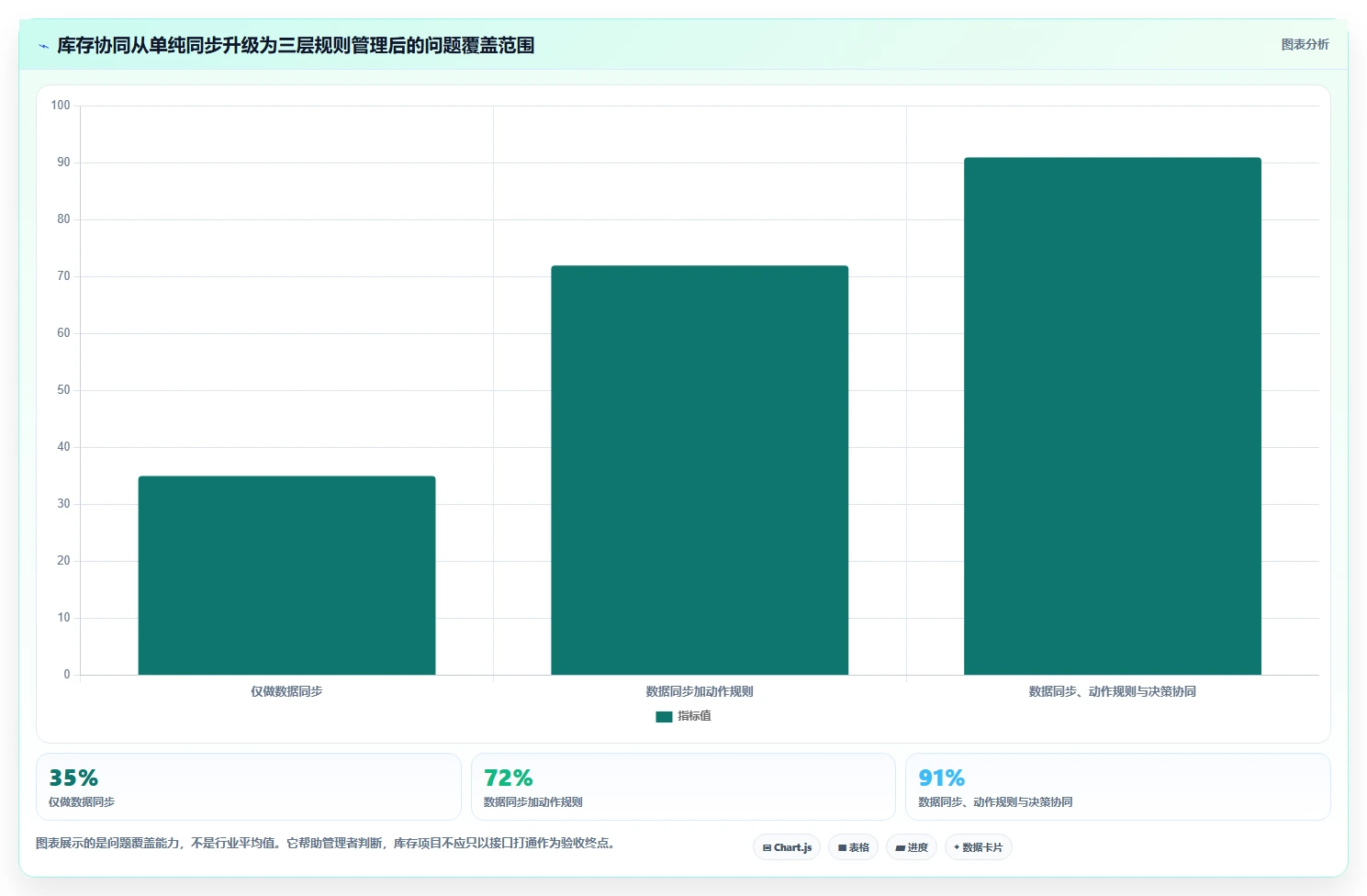This screenshot has height=896, width=1367.
Task: Click the footnote text 图表展示的是问题覆盖能力
Action: click(325, 843)
